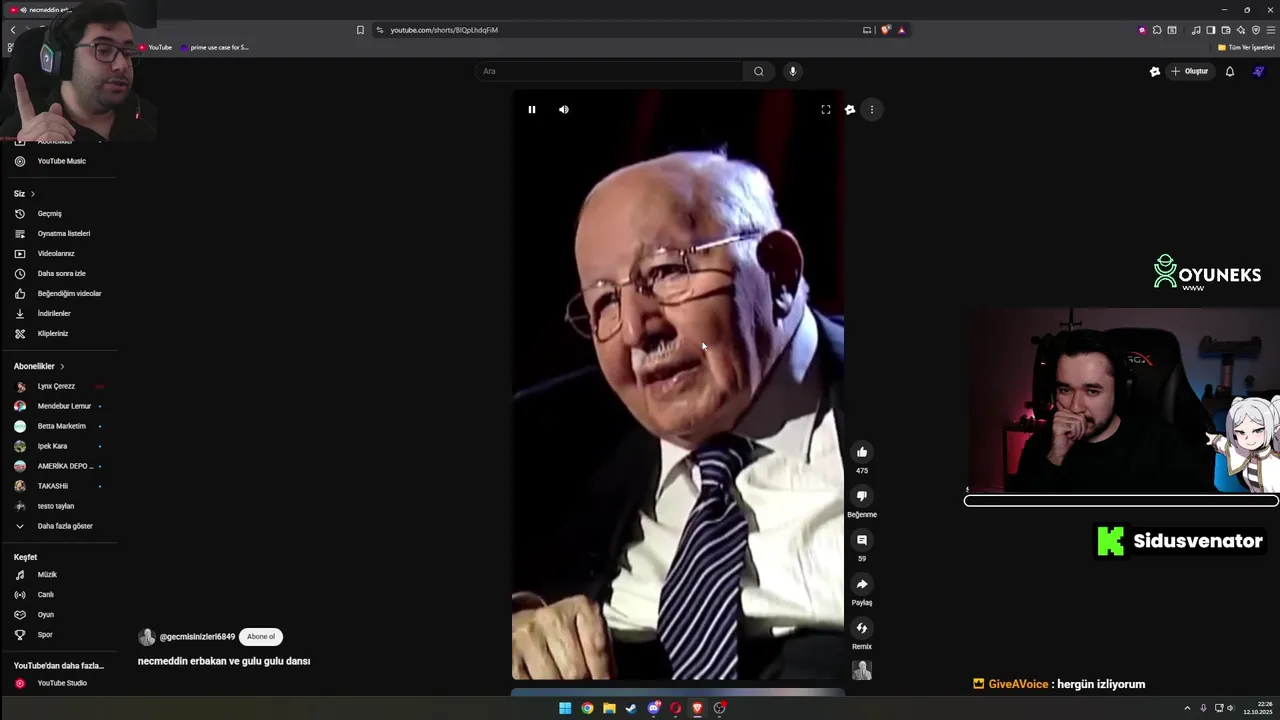Show hidden system tray icons
1280x720 pixels.
pos(1187,708)
